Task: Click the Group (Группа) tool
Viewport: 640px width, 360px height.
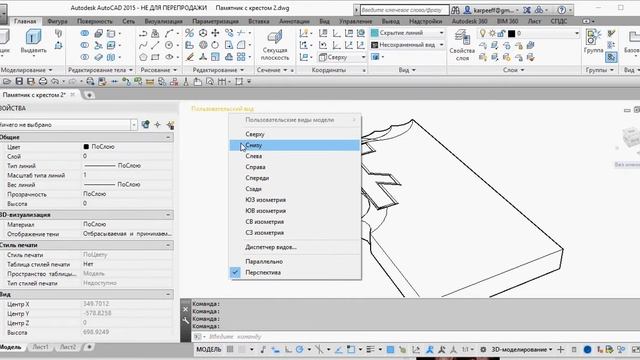Action: tap(593, 42)
